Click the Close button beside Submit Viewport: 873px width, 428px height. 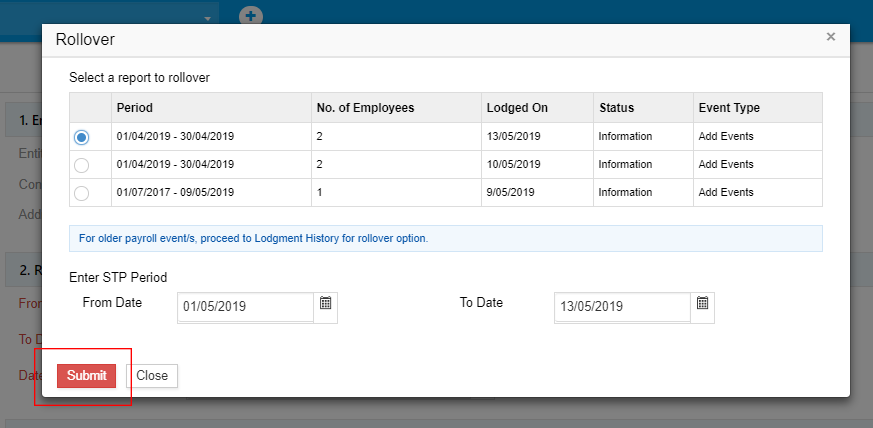(x=152, y=376)
